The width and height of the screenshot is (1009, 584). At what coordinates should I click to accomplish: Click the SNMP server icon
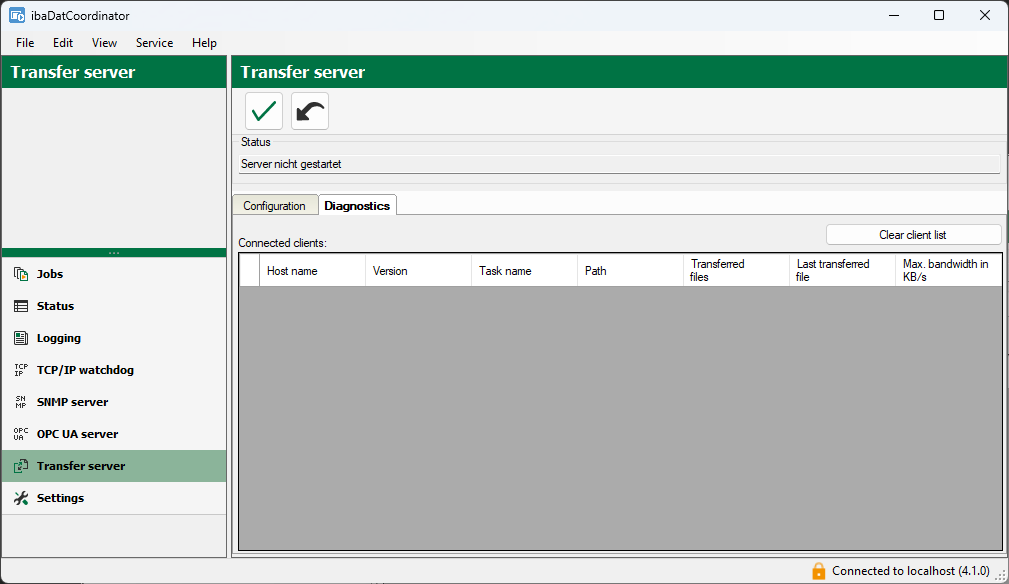pyautogui.click(x=21, y=402)
